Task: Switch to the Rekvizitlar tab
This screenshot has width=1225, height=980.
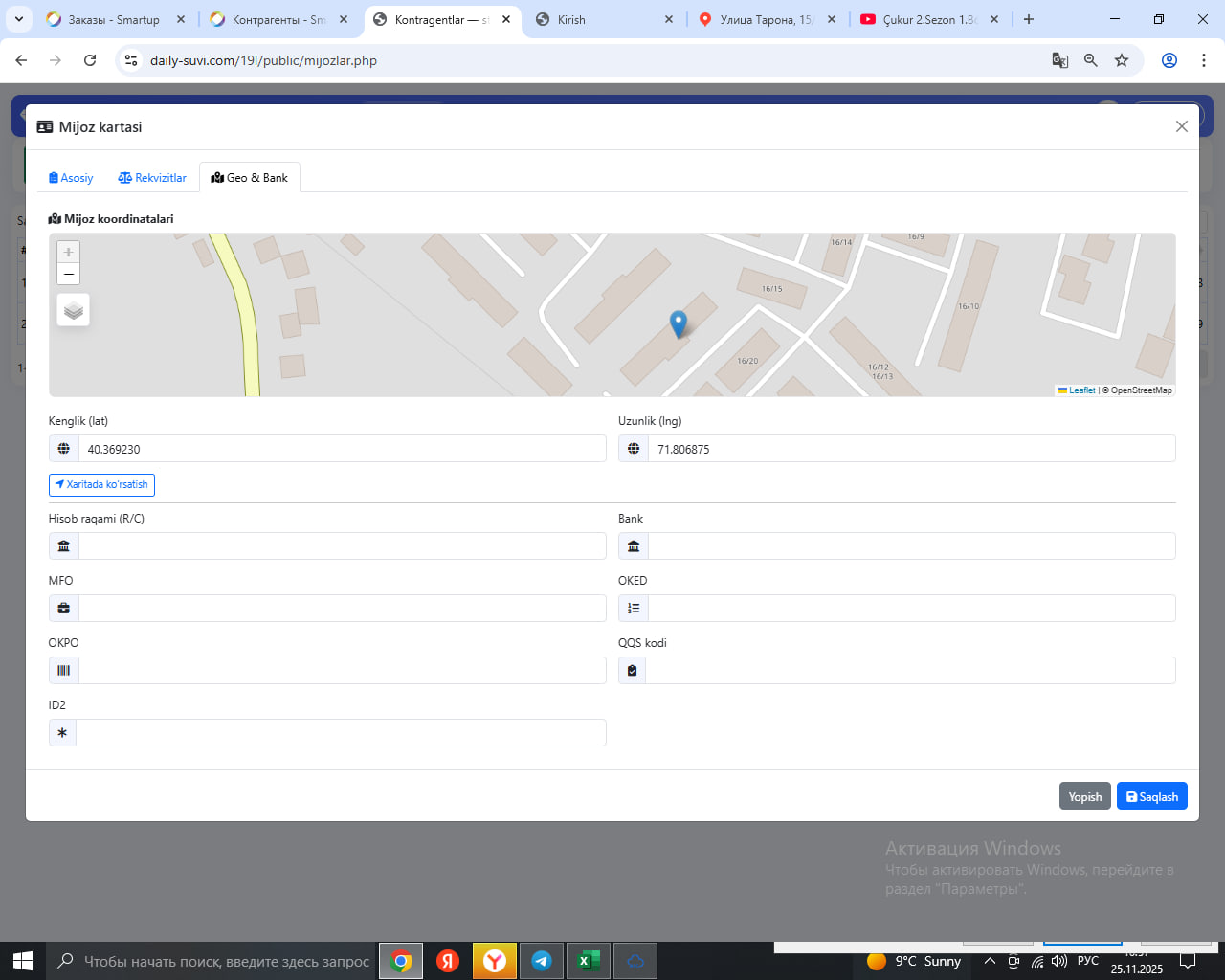Action: 152,178
